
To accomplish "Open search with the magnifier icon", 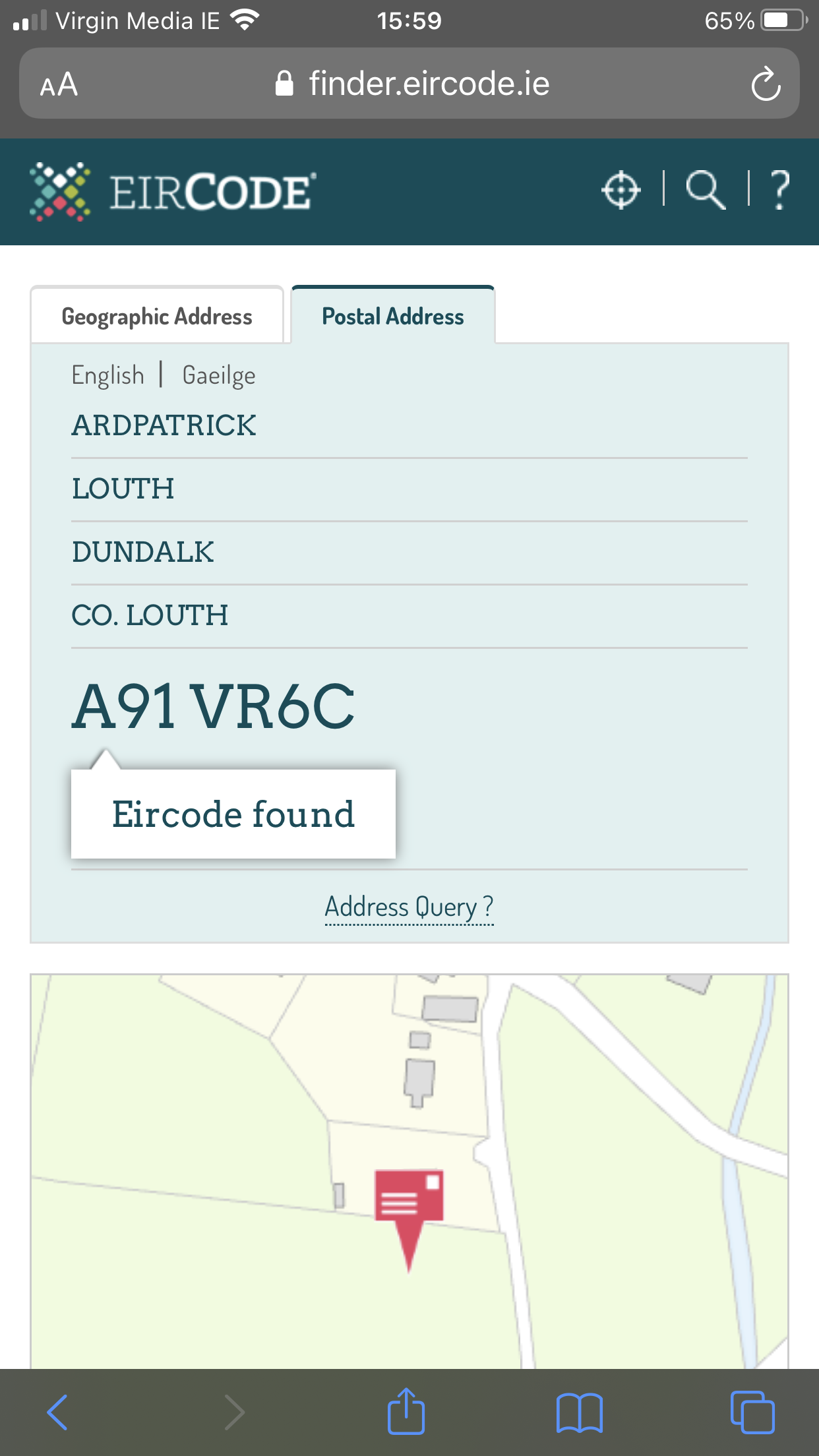I will point(706,191).
